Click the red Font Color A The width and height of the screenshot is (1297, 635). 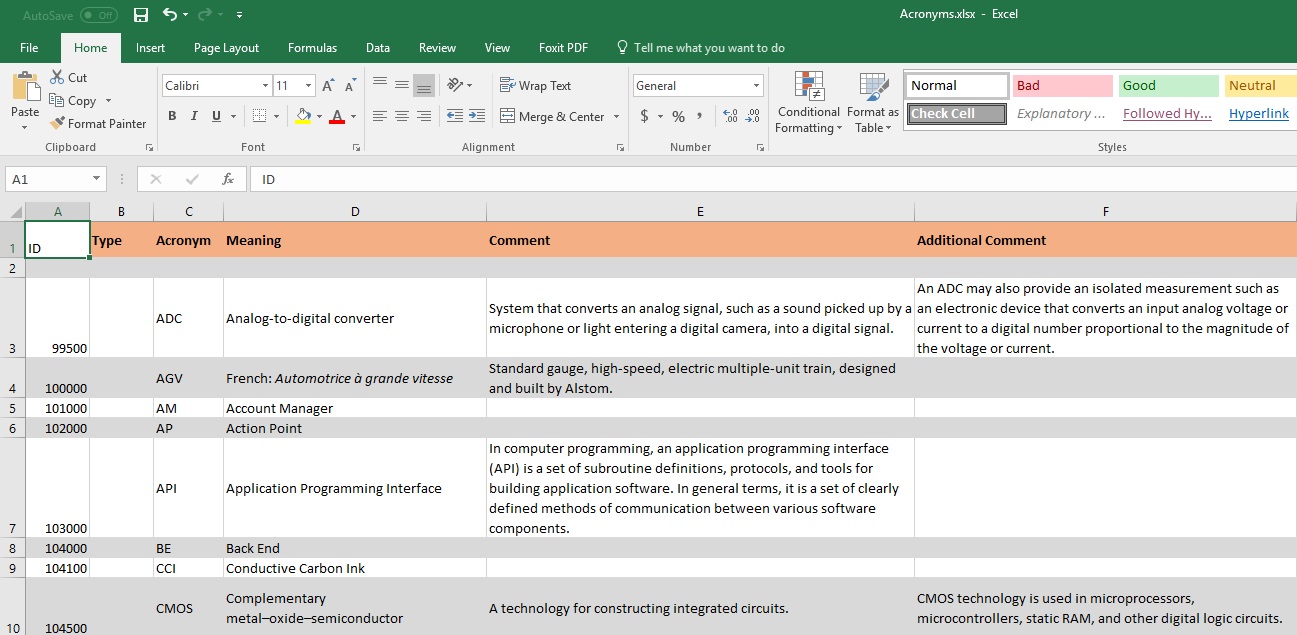[337, 116]
